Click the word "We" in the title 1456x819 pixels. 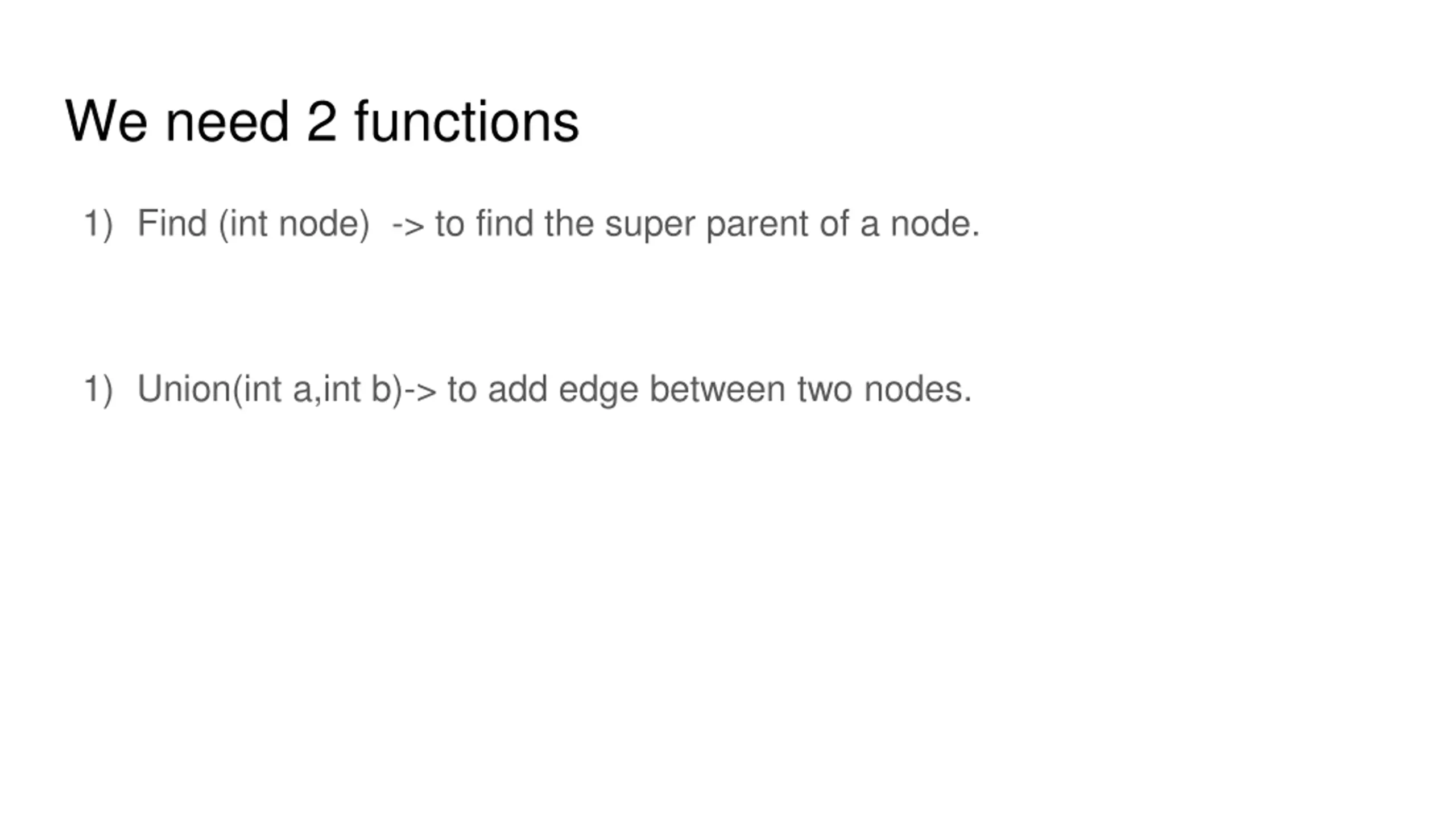[x=106, y=121]
